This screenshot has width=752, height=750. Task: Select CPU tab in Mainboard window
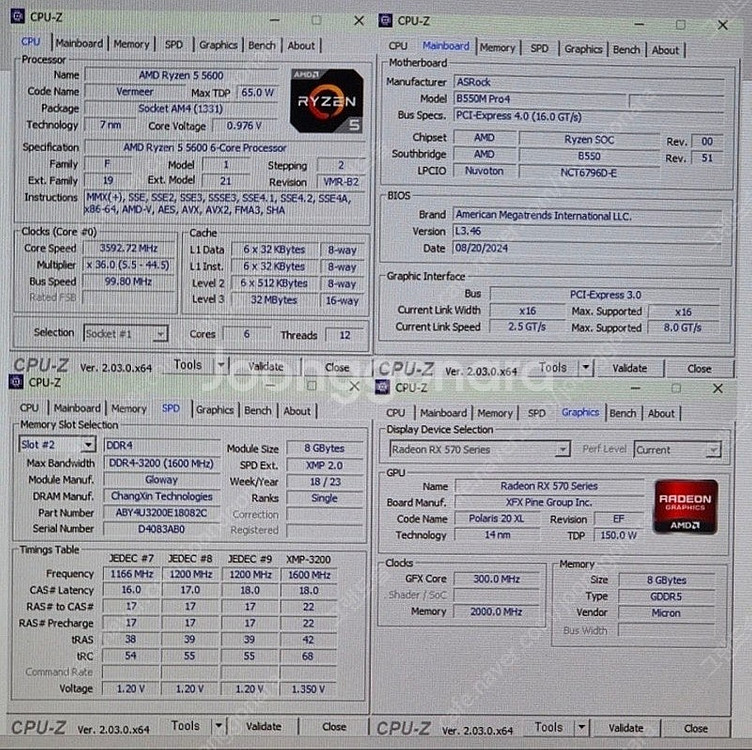[398, 46]
